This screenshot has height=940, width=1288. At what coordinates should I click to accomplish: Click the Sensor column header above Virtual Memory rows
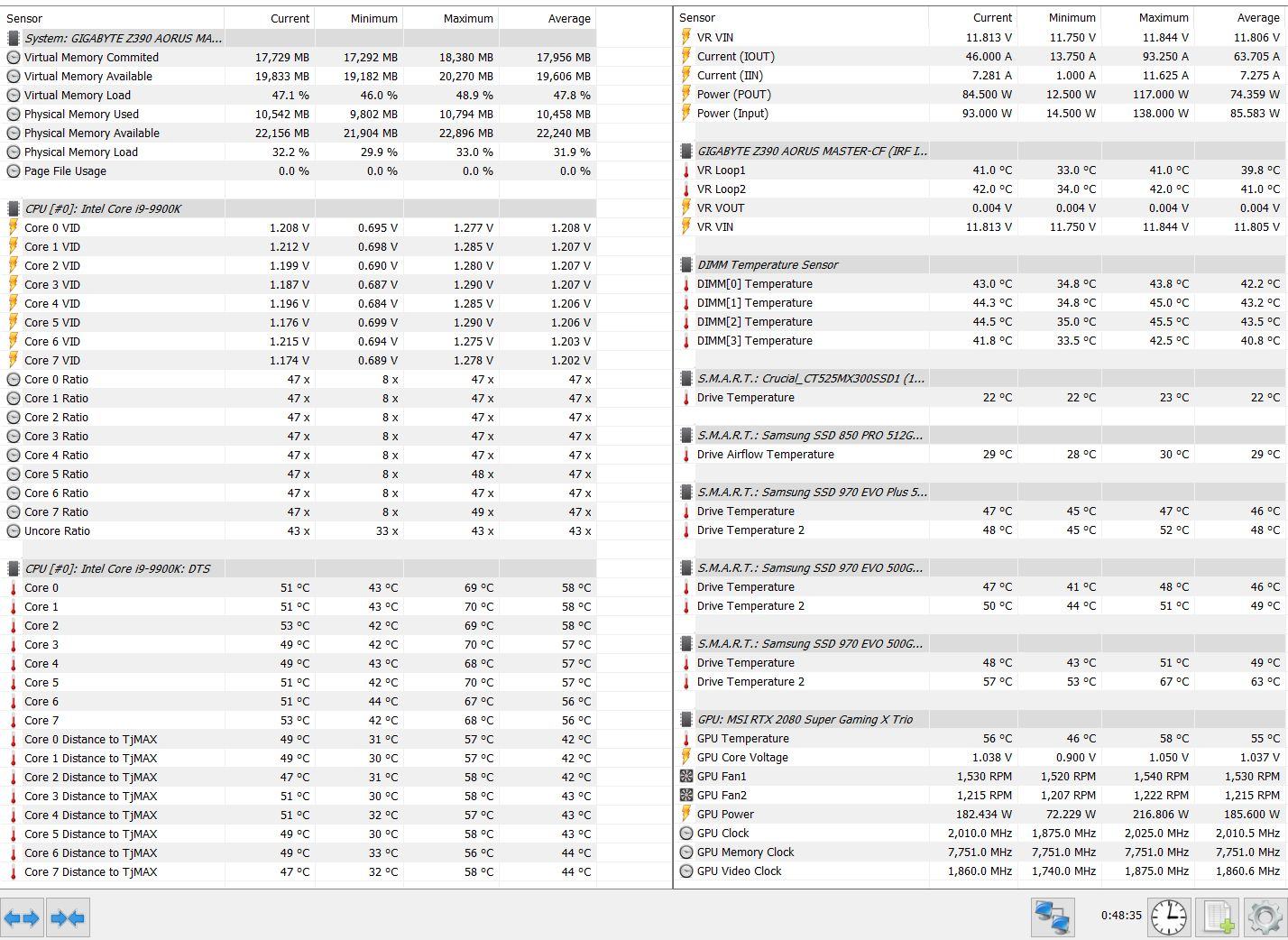click(x=112, y=19)
